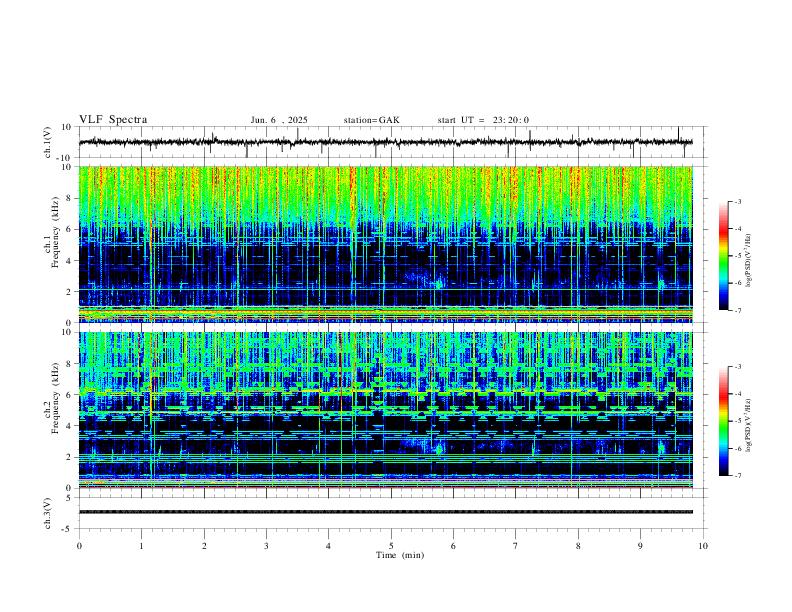Image resolution: width=792 pixels, height=612 pixels.
Task: Click the ch.2 spectrogram panel
Action: [x=385, y=410]
